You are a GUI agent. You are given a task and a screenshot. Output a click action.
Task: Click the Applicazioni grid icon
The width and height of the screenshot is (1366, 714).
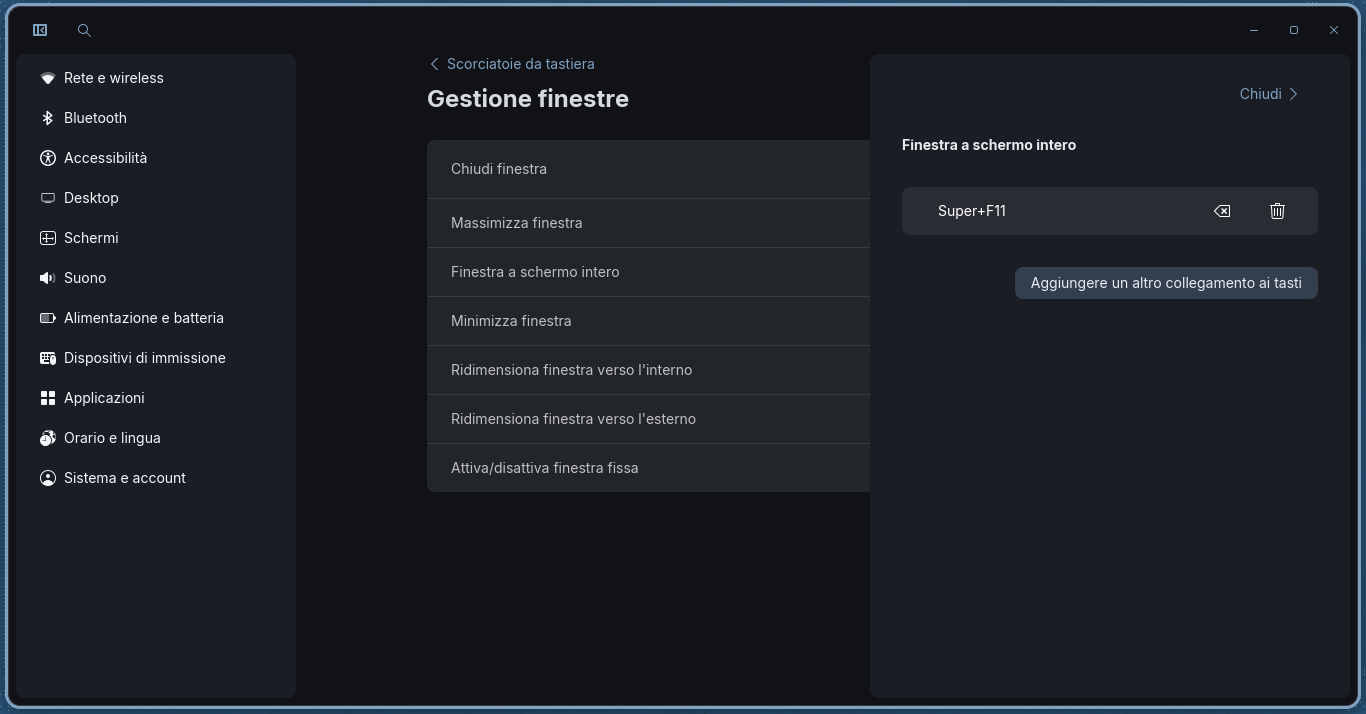[x=47, y=398]
